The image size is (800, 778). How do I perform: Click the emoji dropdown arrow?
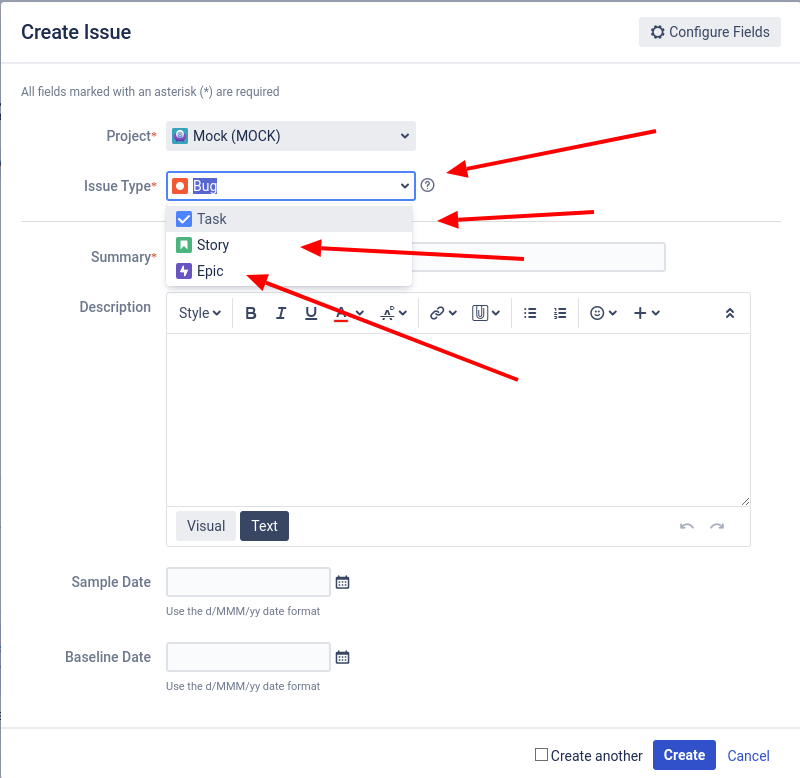613,313
